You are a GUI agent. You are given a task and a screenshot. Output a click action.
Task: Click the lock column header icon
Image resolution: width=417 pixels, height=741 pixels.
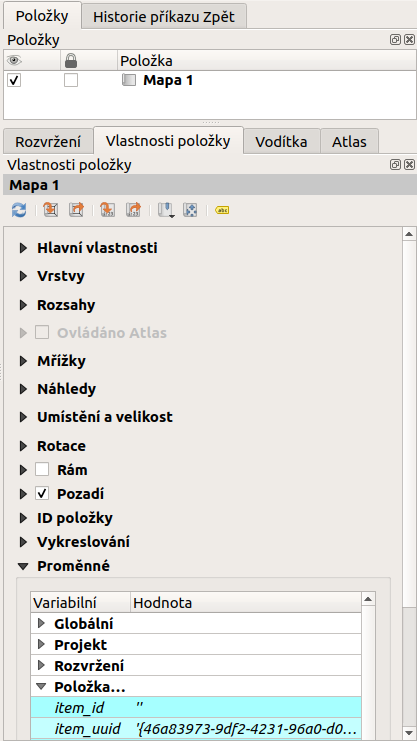[x=71, y=60]
